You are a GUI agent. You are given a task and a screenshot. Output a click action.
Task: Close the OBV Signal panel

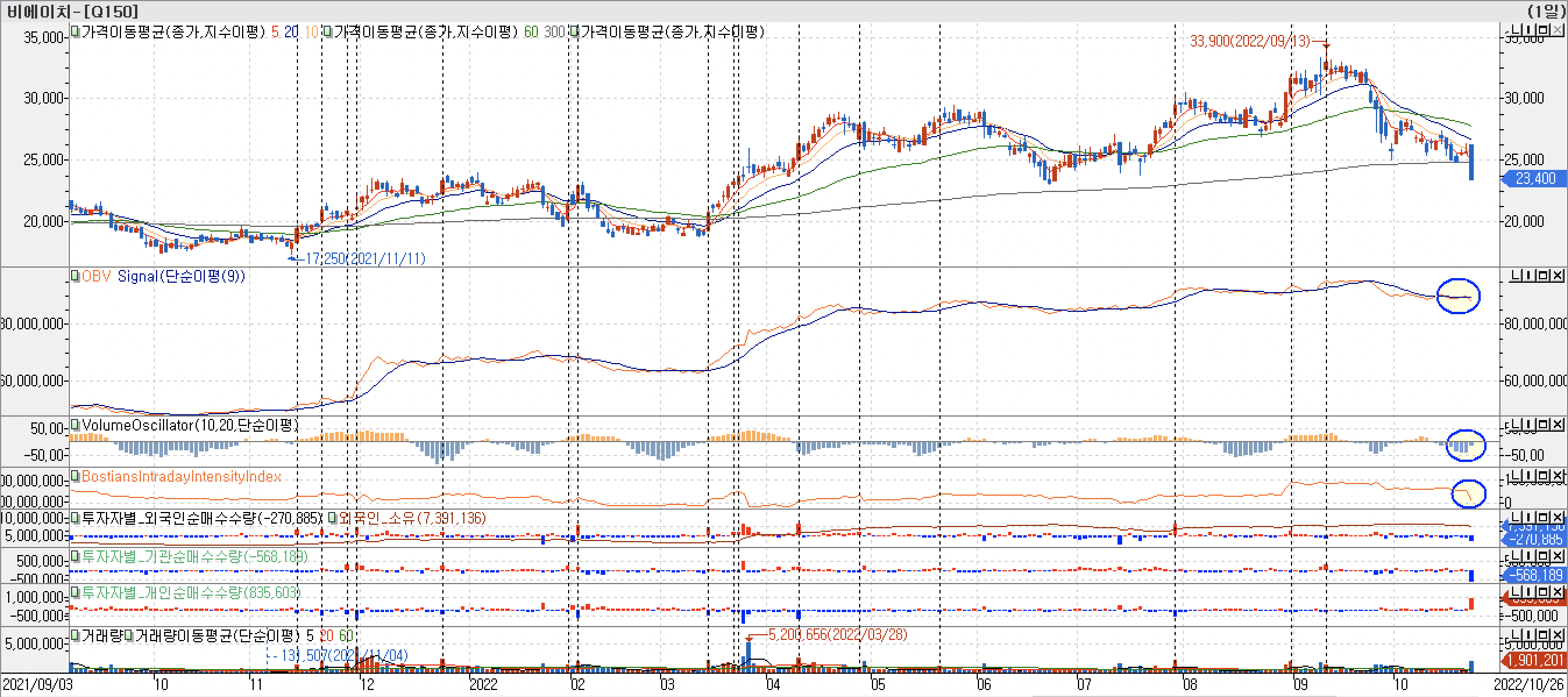(1557, 276)
